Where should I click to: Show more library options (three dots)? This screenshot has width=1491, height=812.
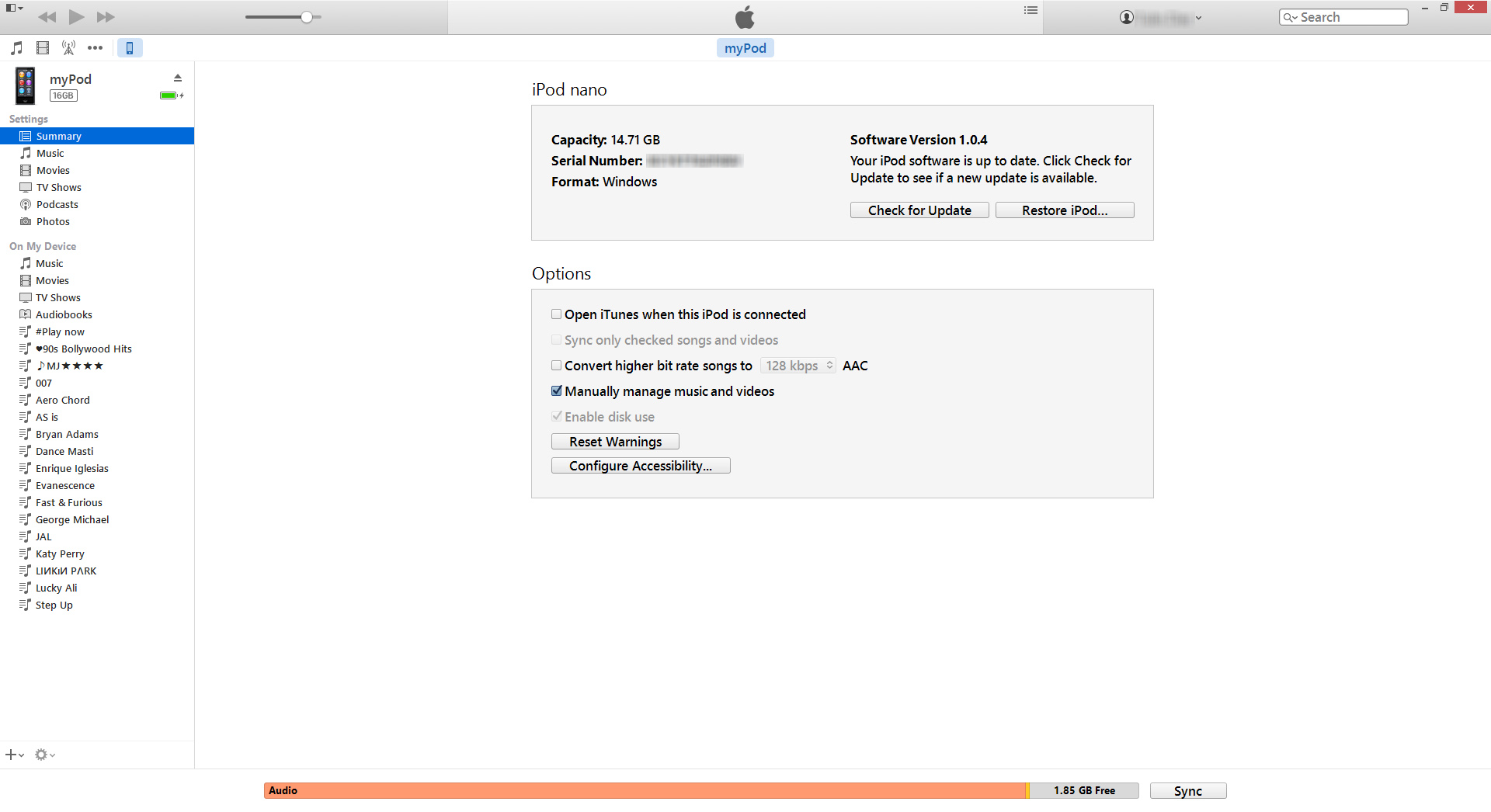pyautogui.click(x=95, y=48)
